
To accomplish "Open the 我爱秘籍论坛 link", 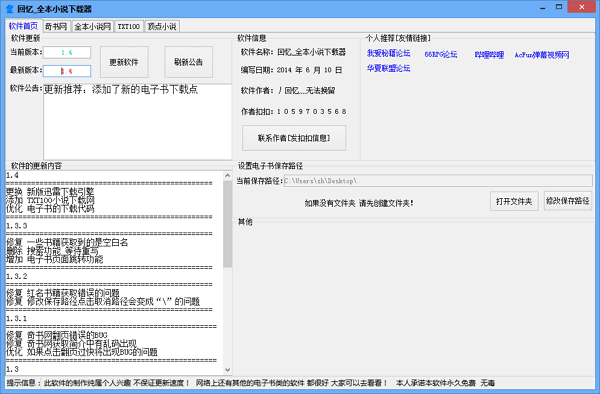I will pyautogui.click(x=388, y=53).
